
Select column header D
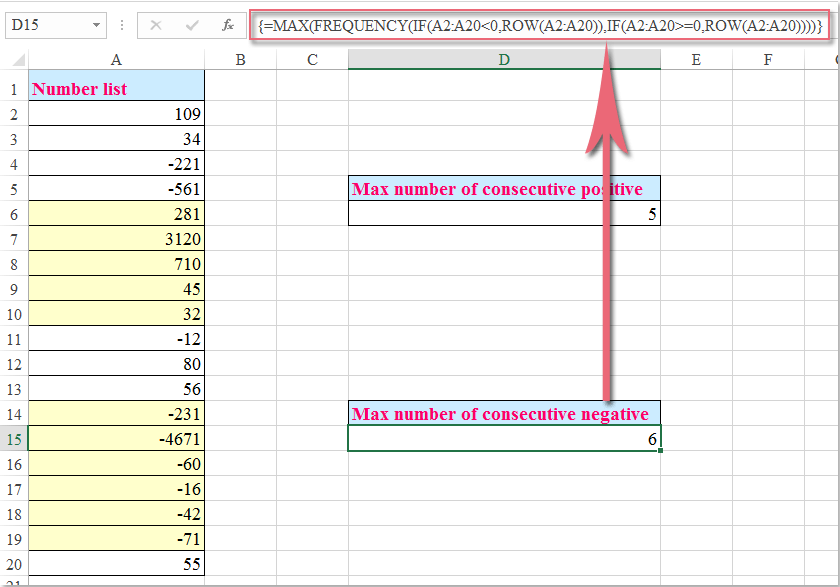coord(503,60)
